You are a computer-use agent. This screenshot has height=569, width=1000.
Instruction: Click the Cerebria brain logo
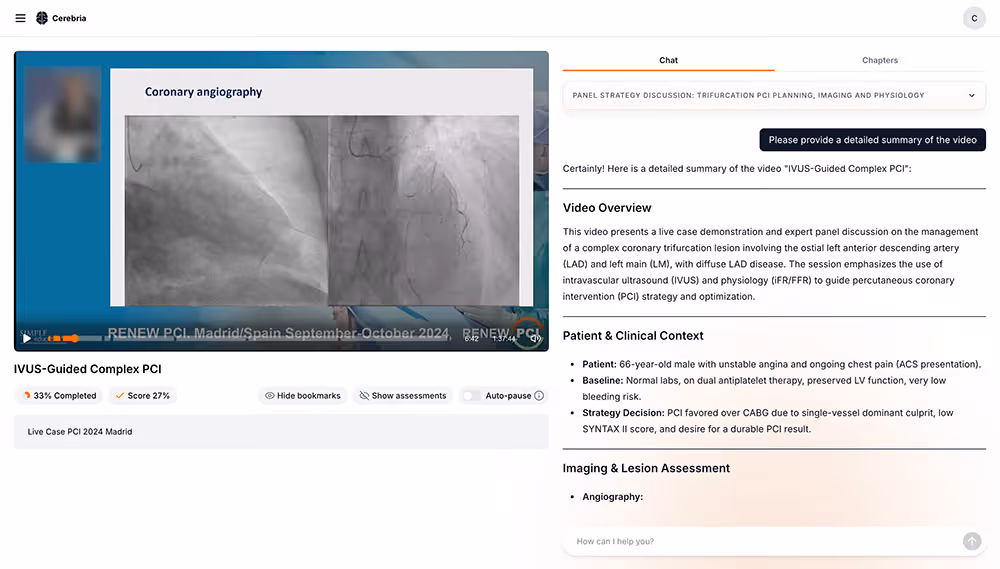click(x=42, y=18)
